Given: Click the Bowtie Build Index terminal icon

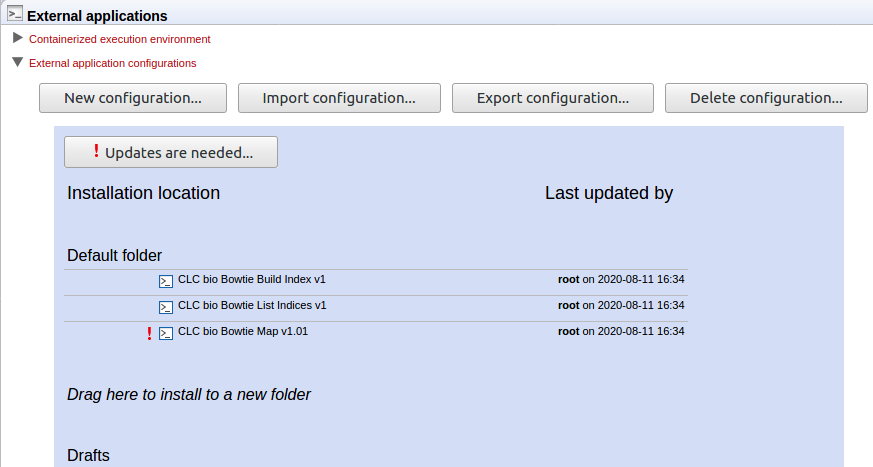Looking at the screenshot, I should pos(166,281).
